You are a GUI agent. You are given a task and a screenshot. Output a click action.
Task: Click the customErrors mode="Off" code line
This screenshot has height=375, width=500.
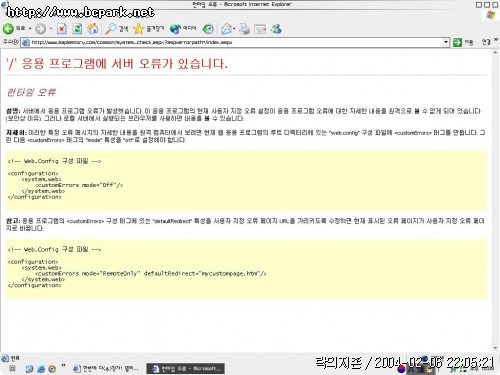[79, 185]
